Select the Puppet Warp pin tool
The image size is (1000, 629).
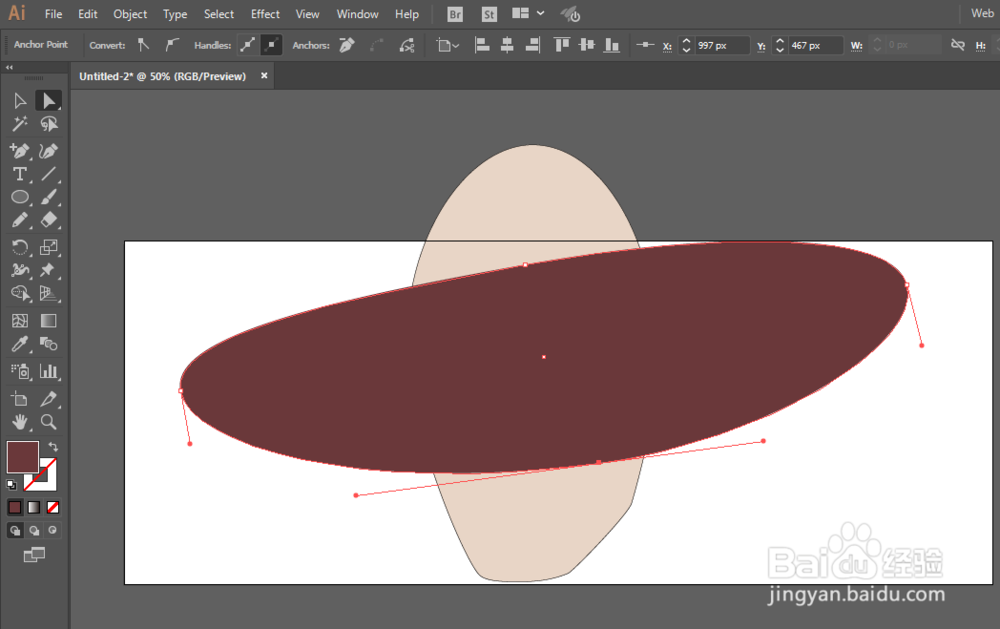[x=48, y=270]
